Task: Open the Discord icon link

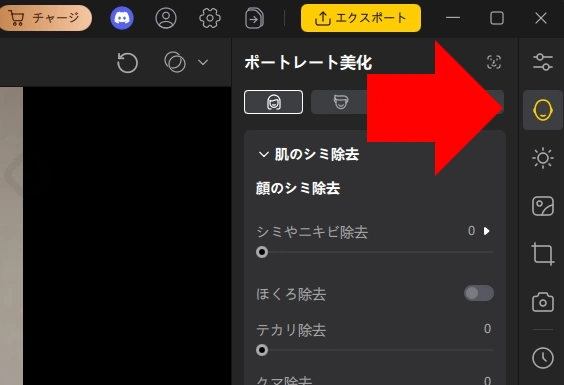Action: 122,18
